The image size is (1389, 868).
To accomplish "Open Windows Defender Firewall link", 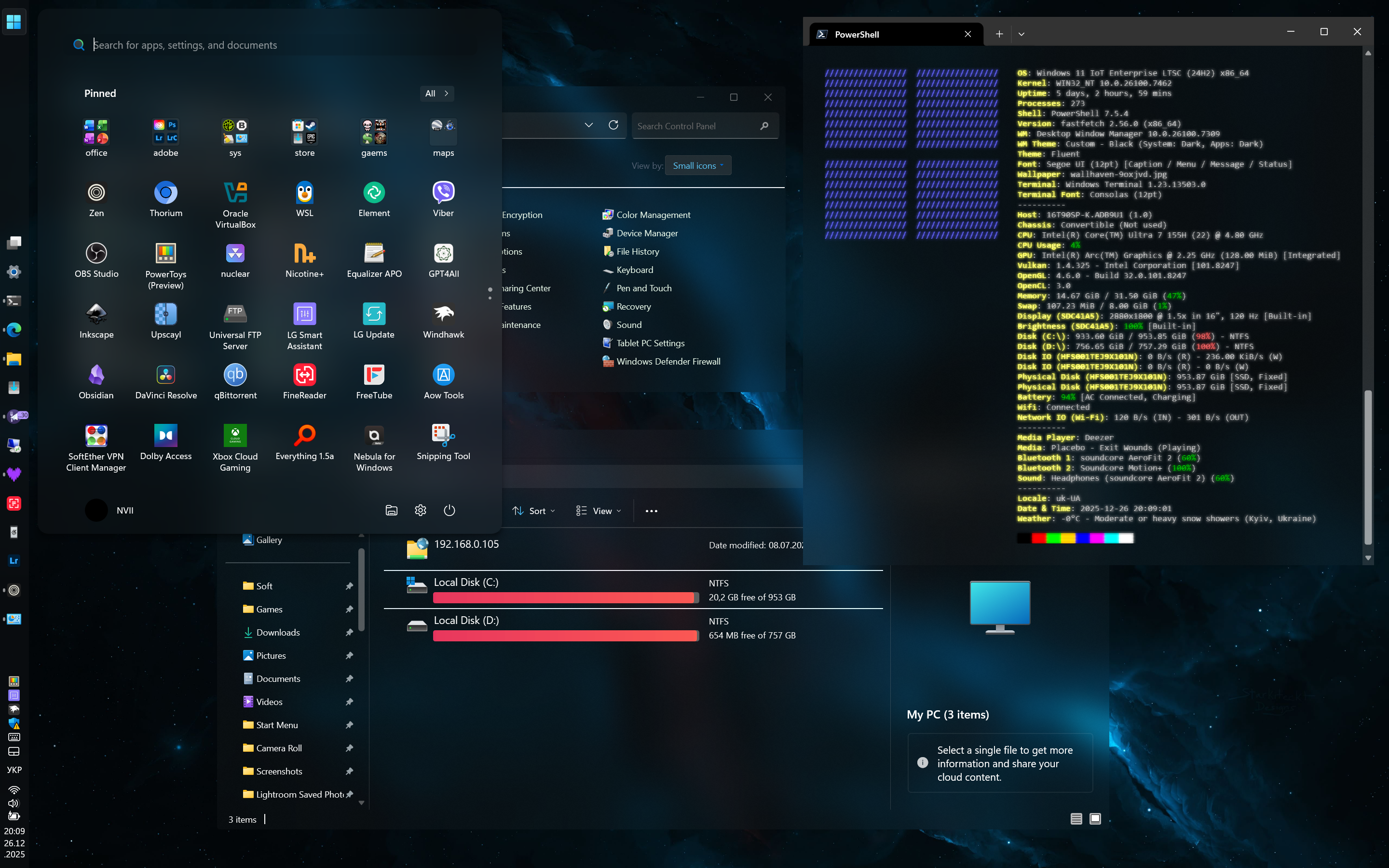I will coord(668,362).
